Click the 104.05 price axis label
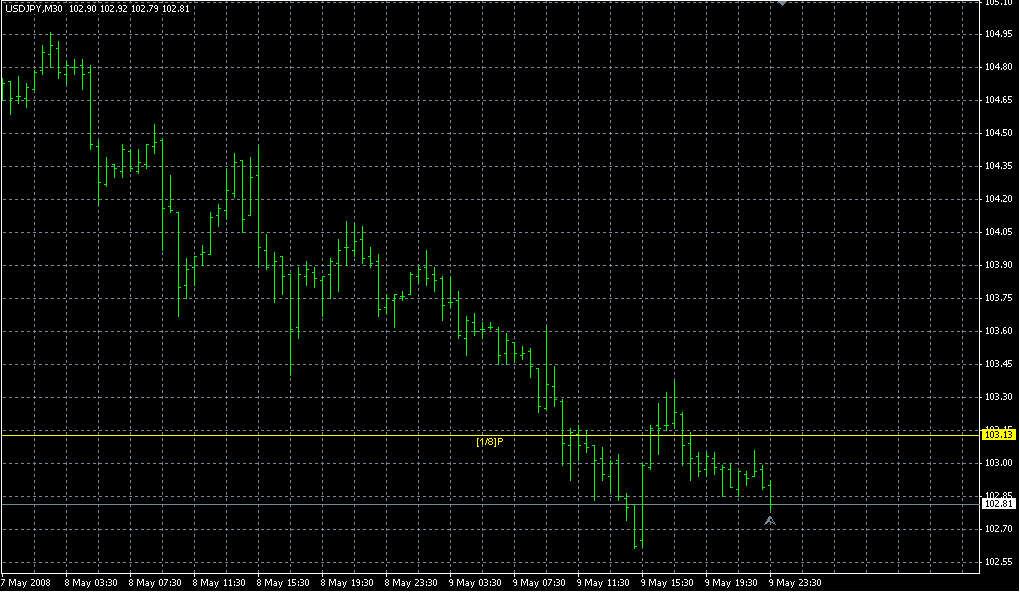 click(x=999, y=232)
